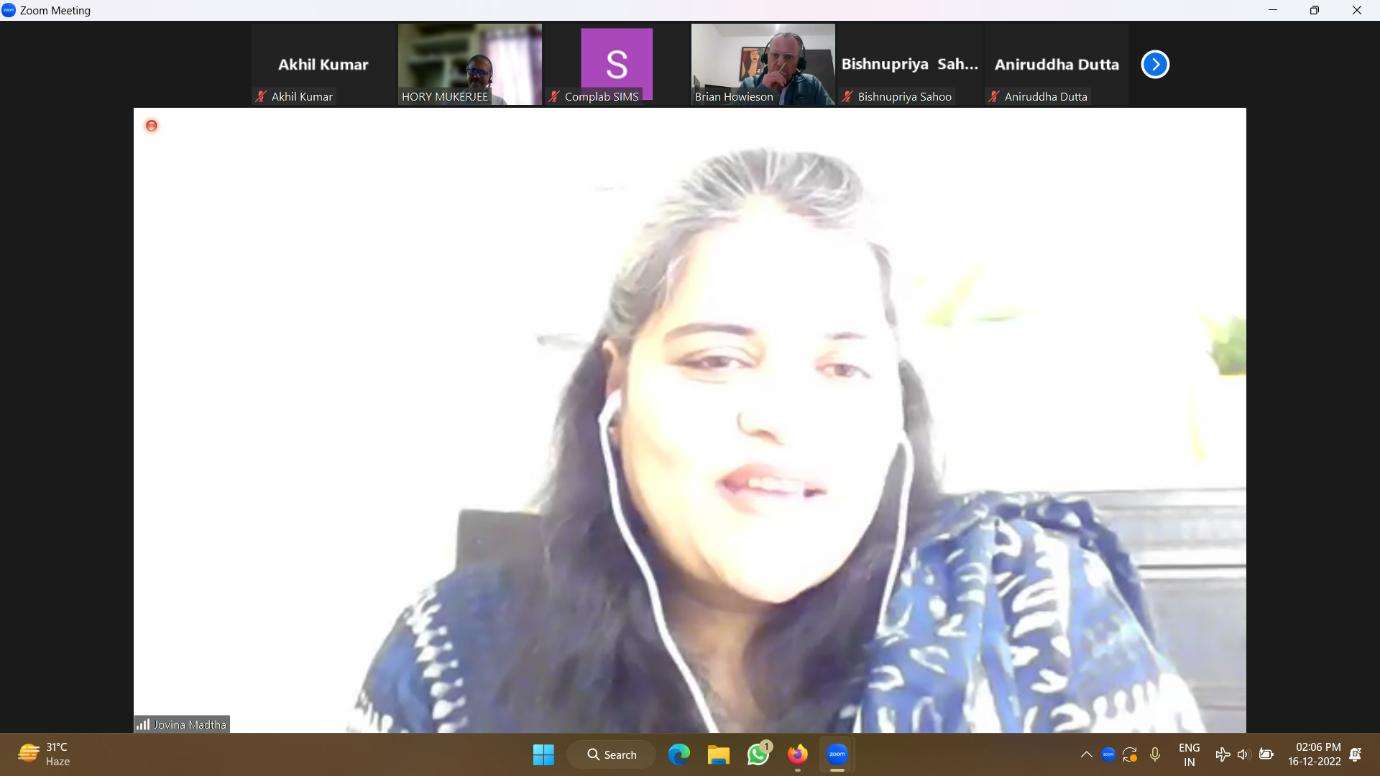
Task: Open the clock showing 02:06 PM
Action: [x=1314, y=754]
